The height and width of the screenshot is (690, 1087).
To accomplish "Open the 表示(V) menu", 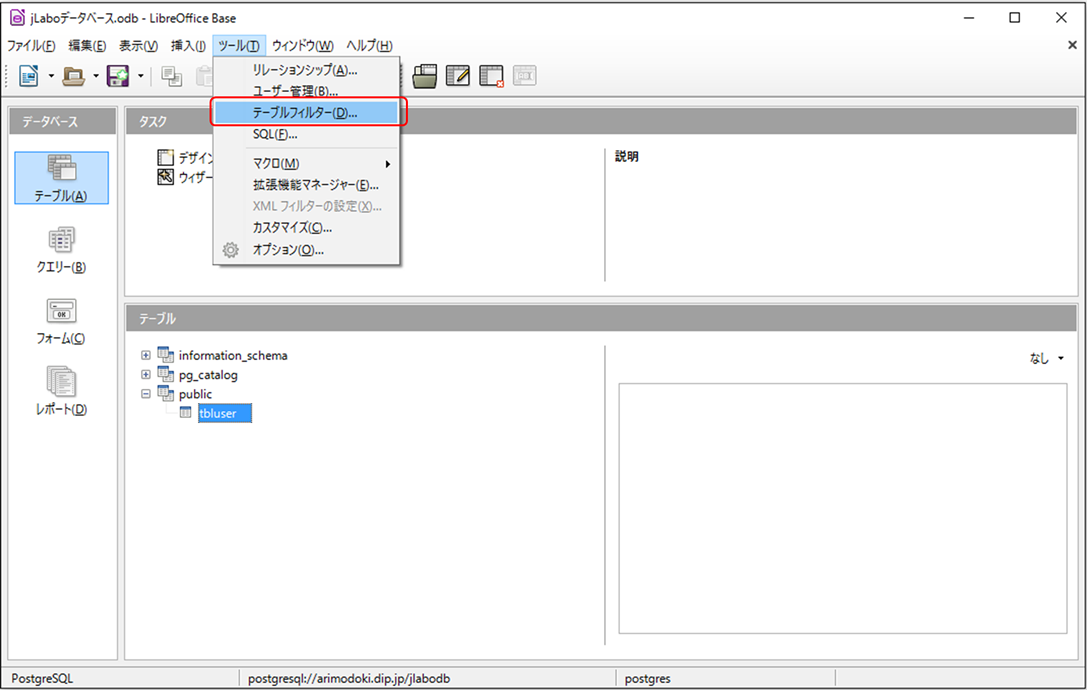I will click(x=138, y=46).
